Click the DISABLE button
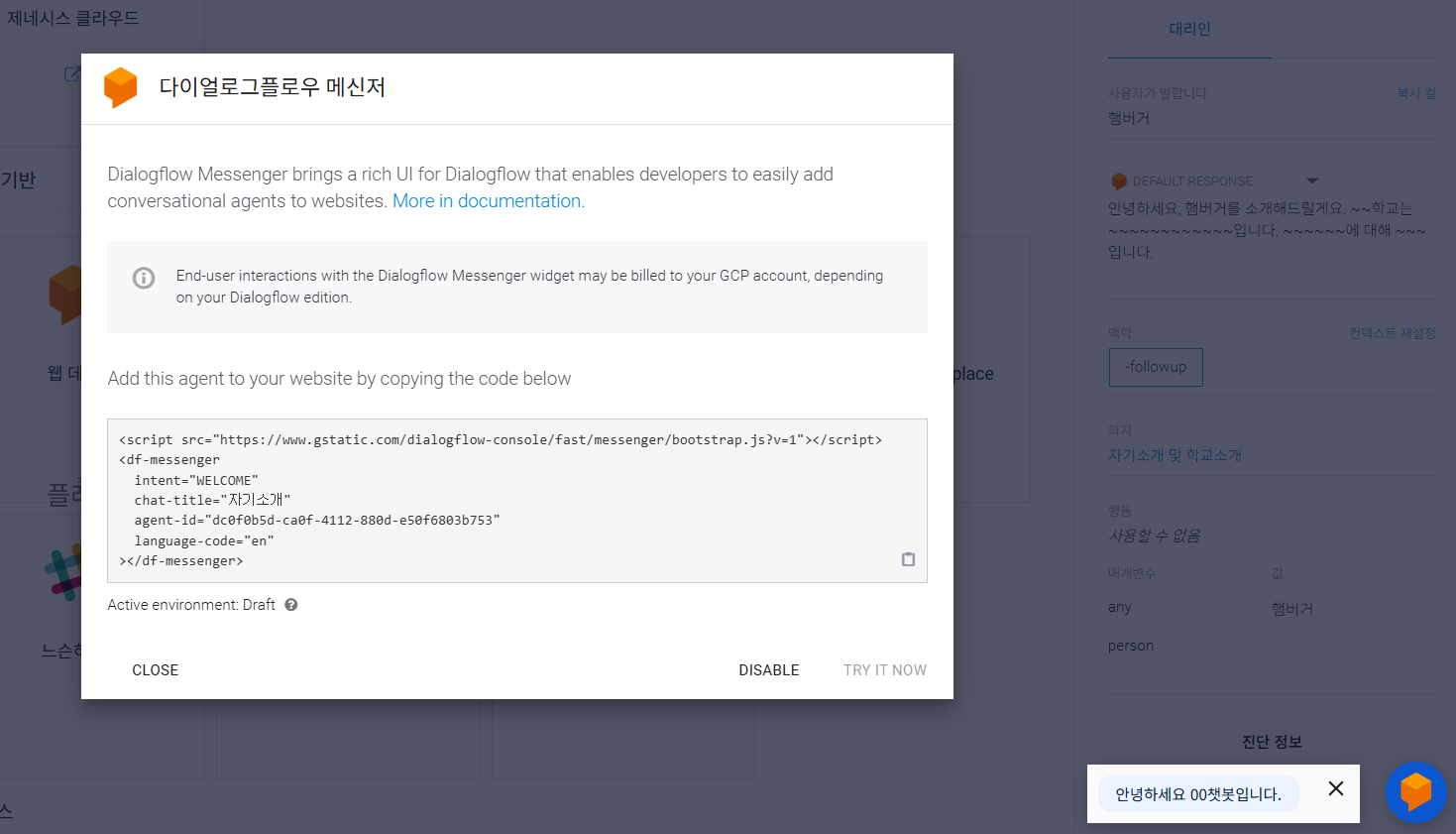 click(x=769, y=670)
